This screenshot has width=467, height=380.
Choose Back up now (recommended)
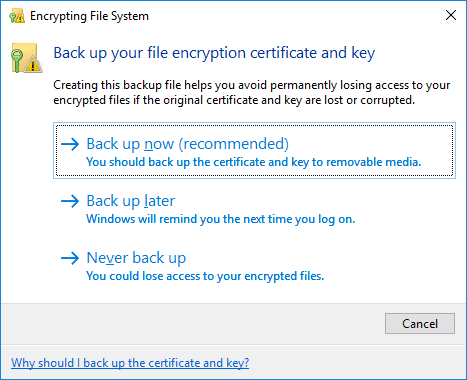[254, 150]
